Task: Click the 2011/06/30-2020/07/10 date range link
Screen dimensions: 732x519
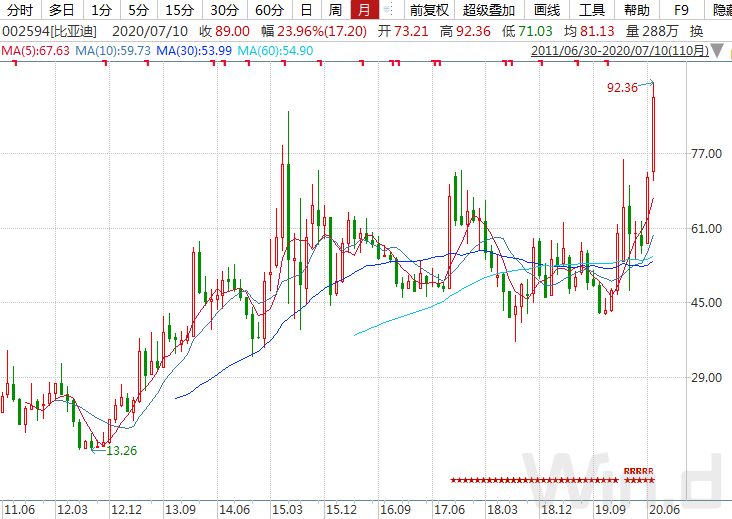Action: coord(619,50)
